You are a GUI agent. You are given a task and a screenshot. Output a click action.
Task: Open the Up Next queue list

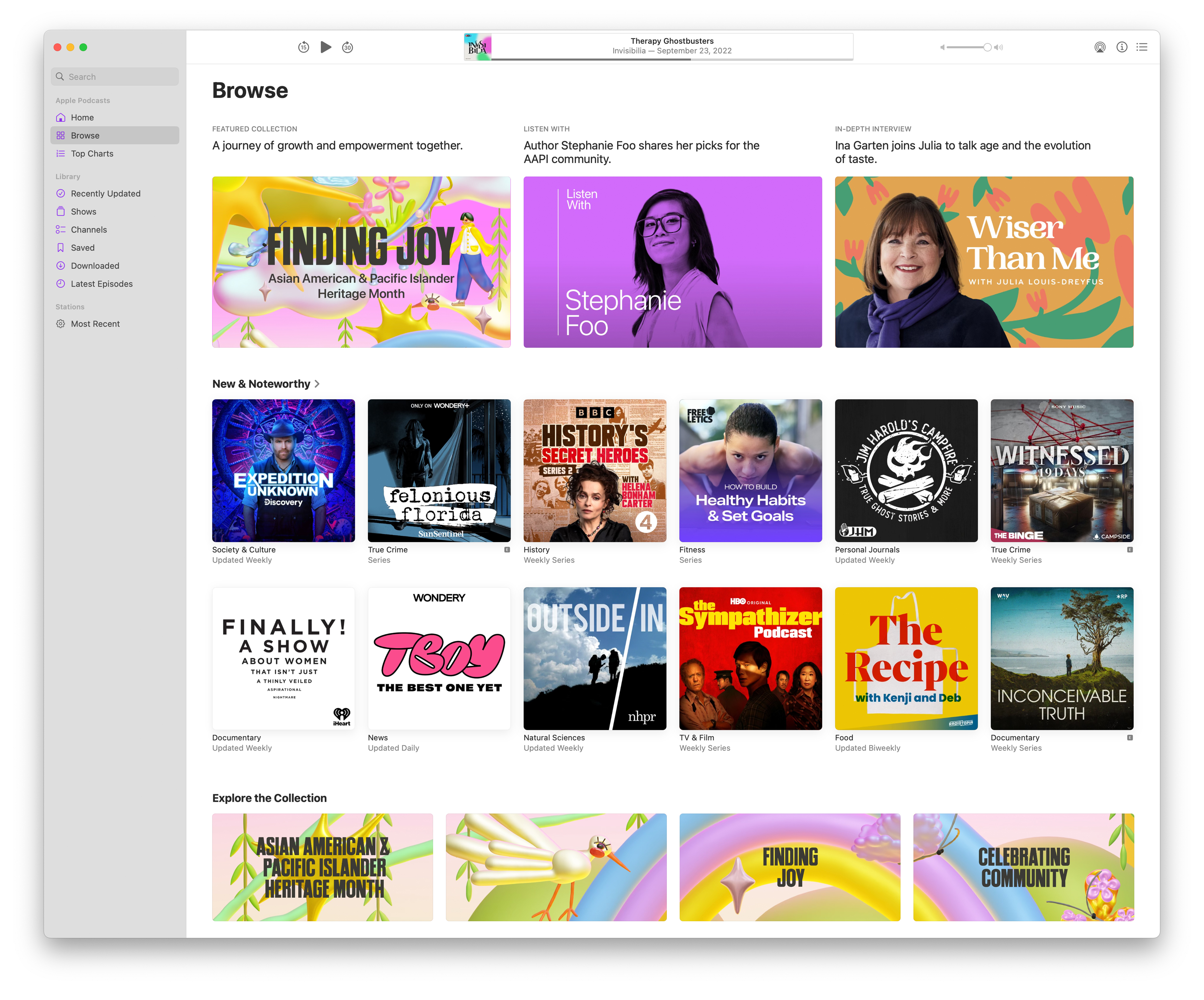tap(1142, 47)
